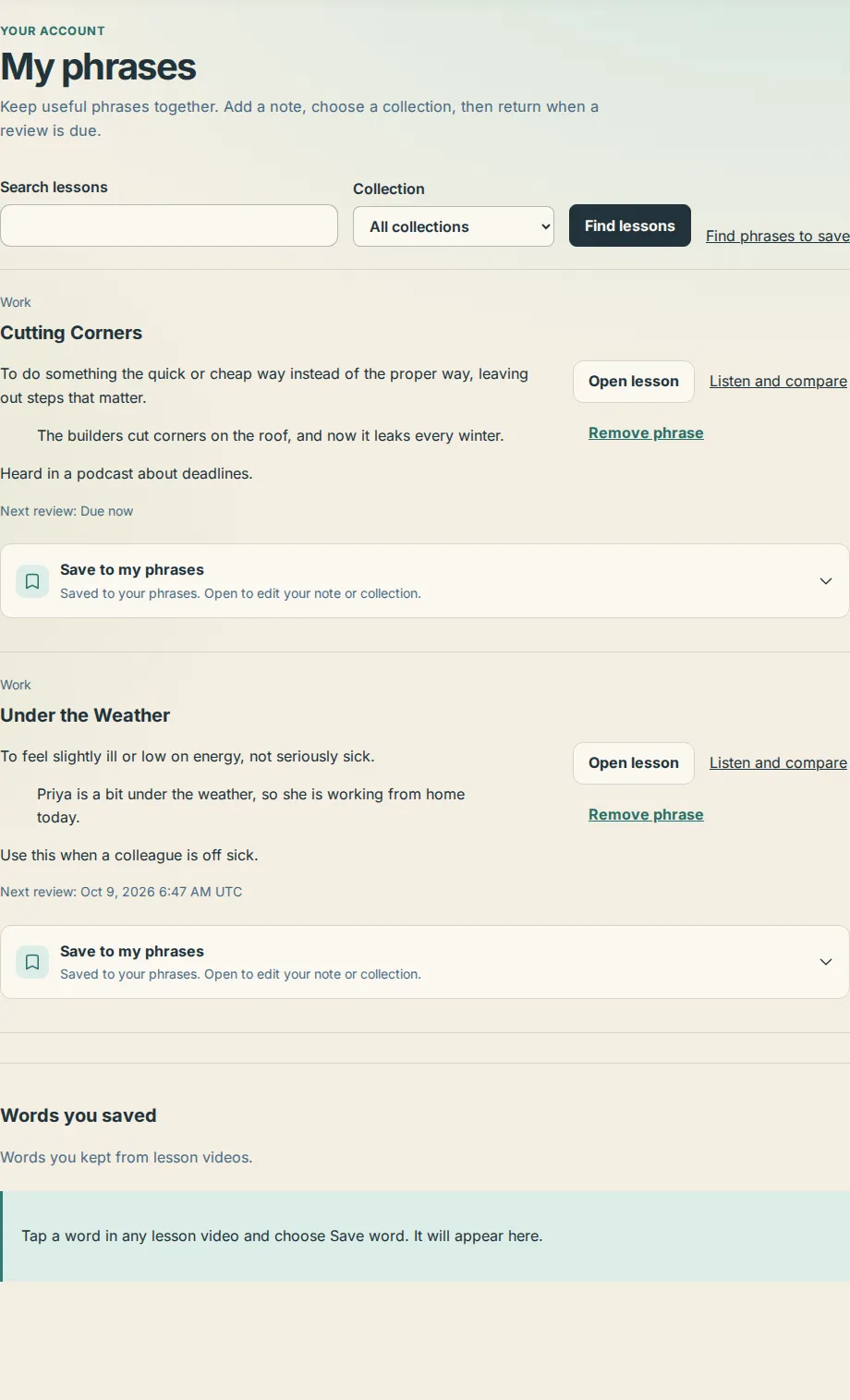Click the bookmark icon in Under the Weather card
Screen dimensions: 850x1400
32,962
